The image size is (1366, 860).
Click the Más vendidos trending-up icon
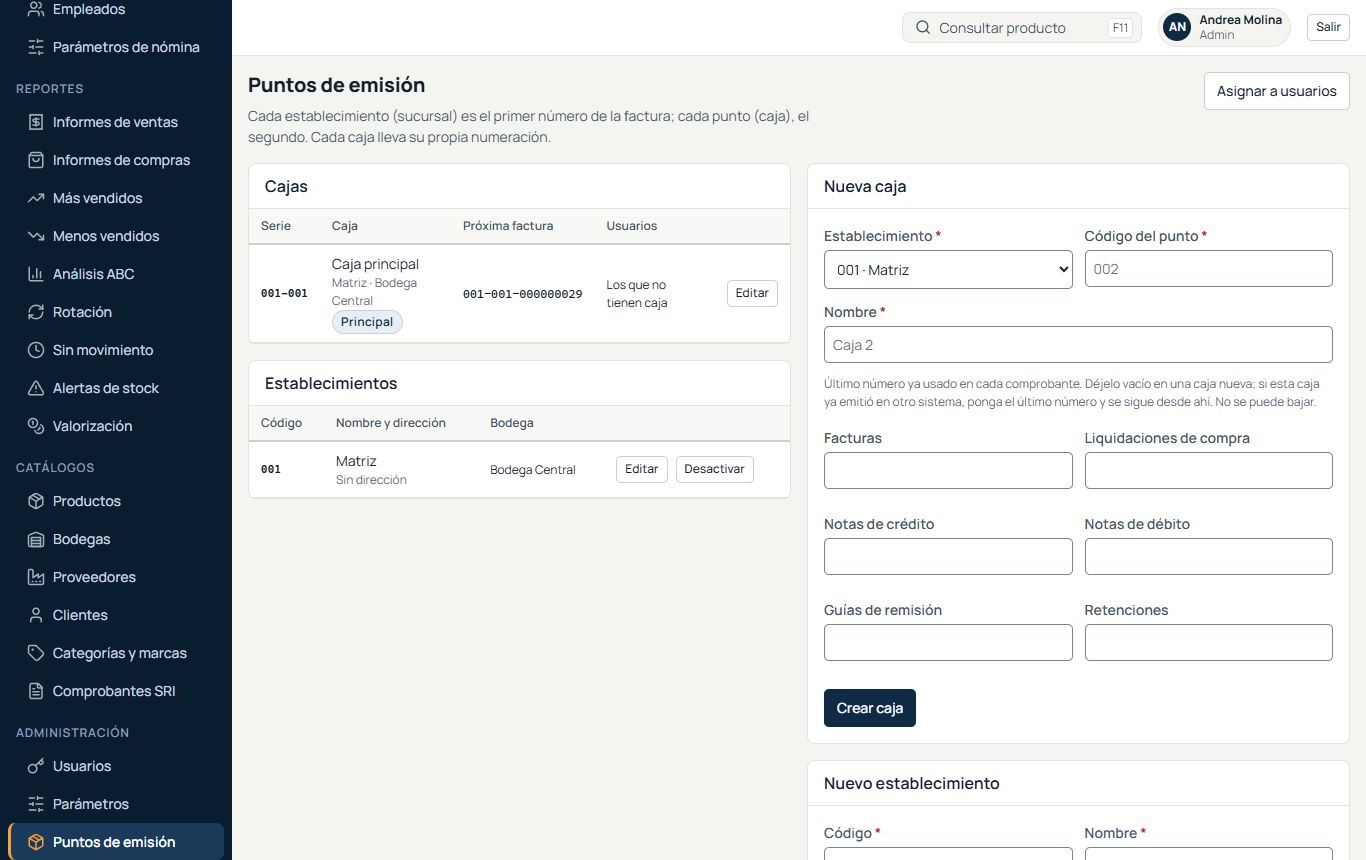(x=36, y=198)
